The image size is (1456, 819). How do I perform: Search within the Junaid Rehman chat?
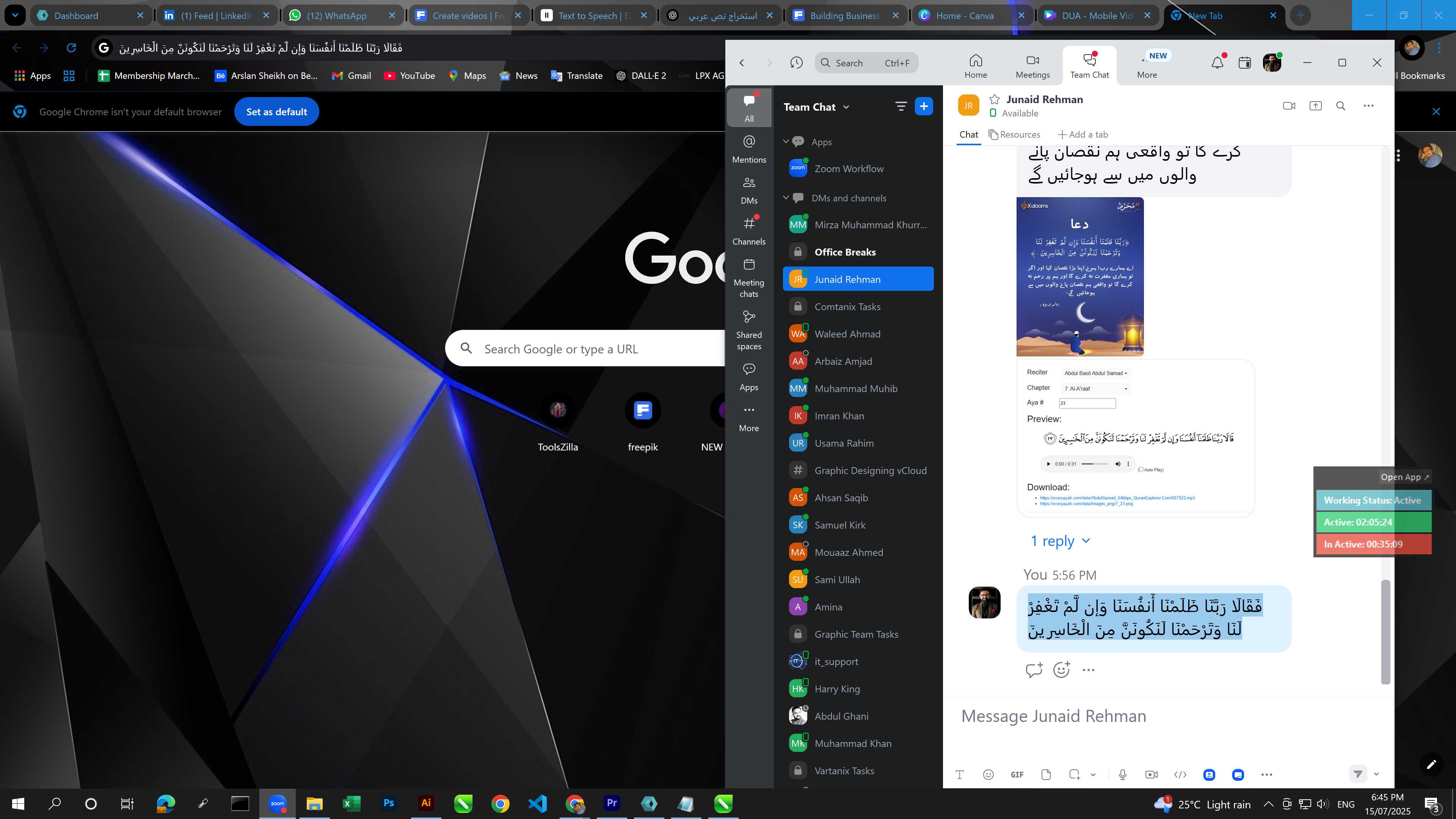point(1341,106)
